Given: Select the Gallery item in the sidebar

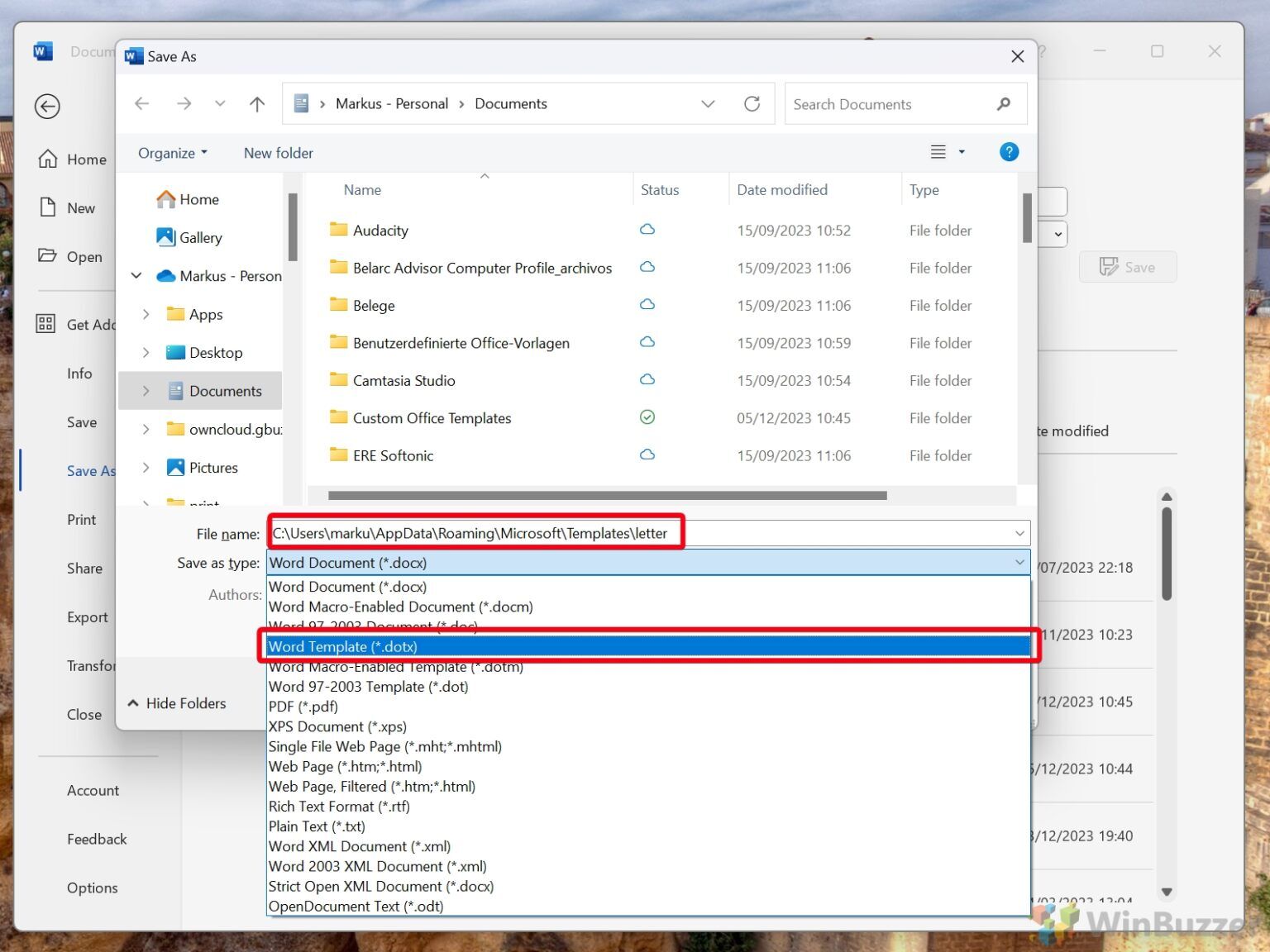Looking at the screenshot, I should pos(199,237).
